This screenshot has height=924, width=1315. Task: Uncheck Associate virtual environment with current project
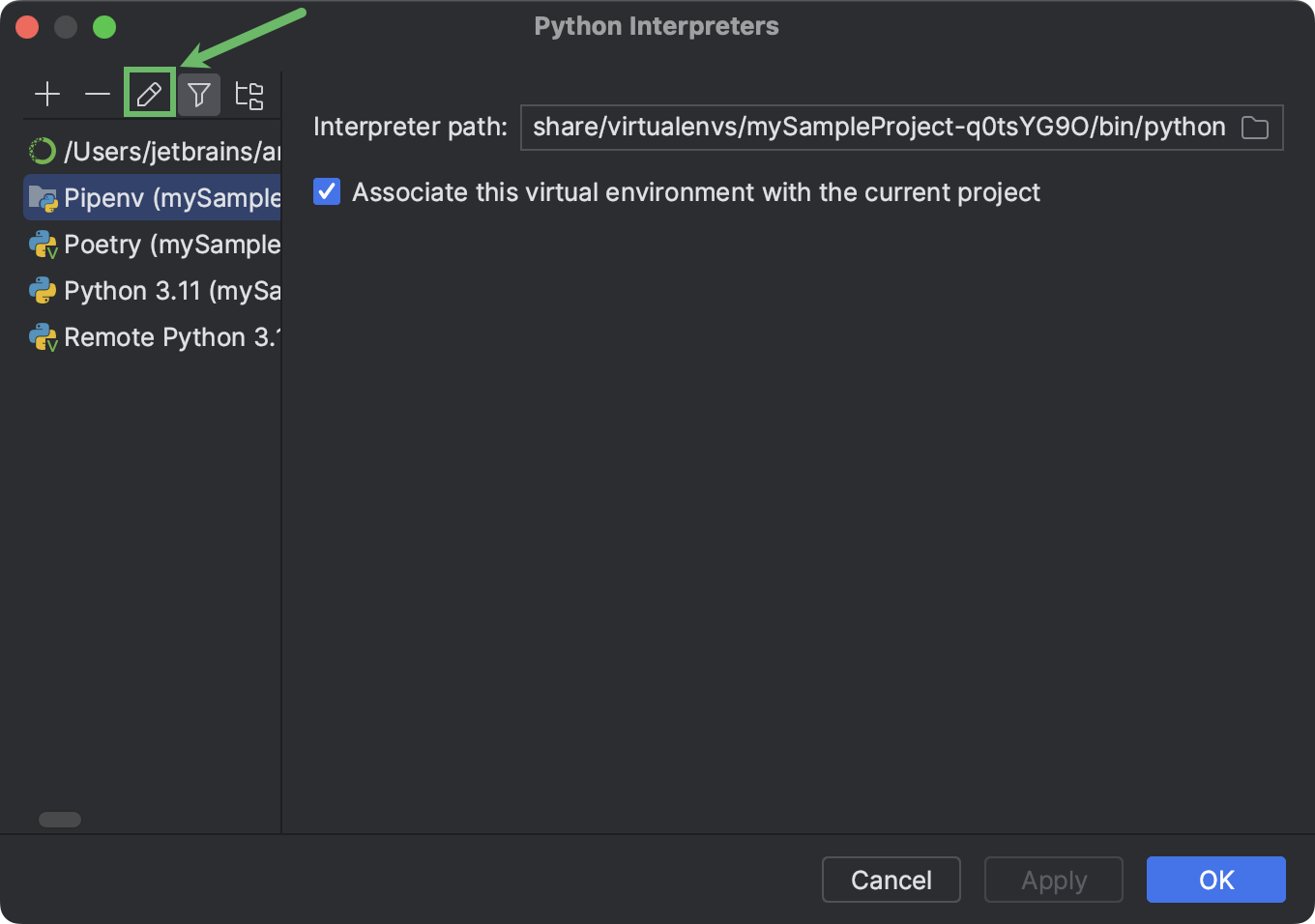327,191
